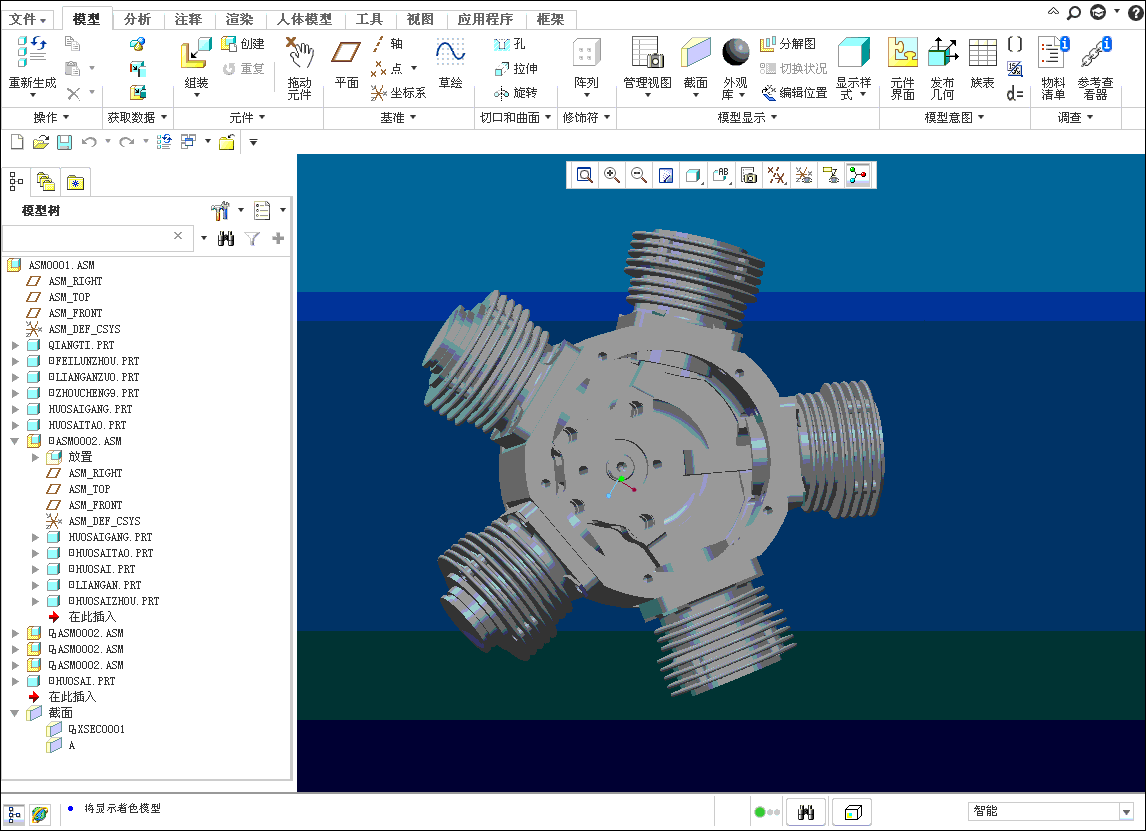Click the Open file icon in quick access toolbar
The width and height of the screenshot is (1146, 831).
[x=41, y=142]
